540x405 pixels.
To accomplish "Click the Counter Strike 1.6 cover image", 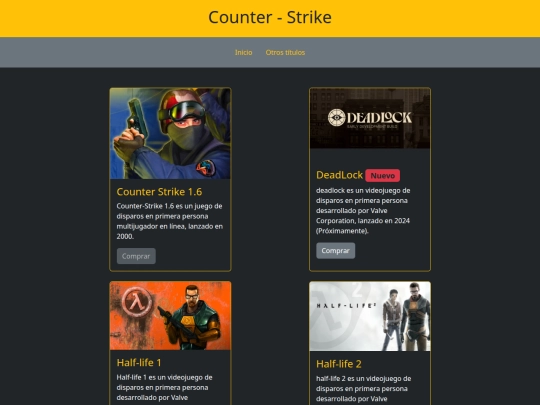I will click(x=170, y=133).
